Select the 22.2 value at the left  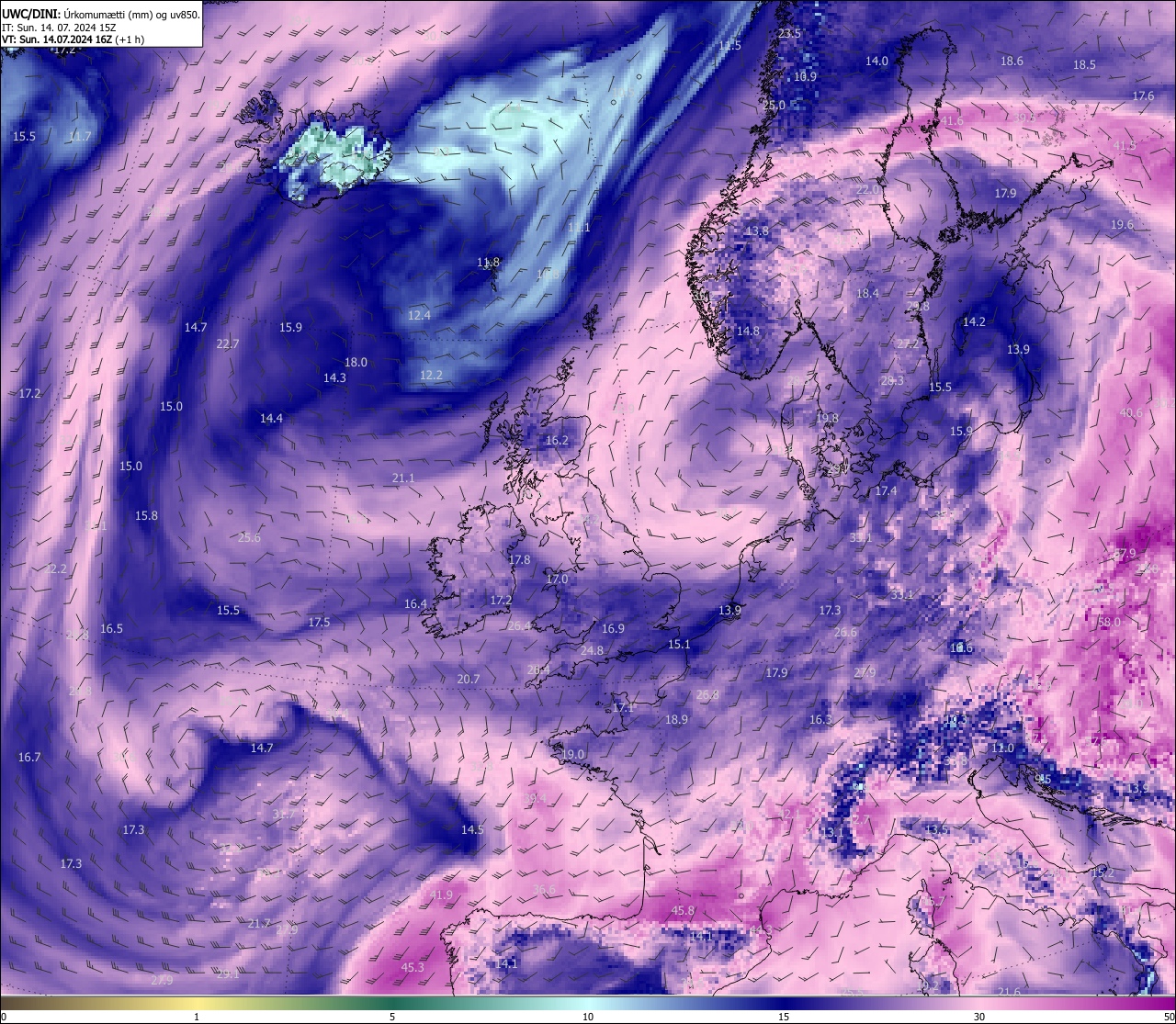(56, 569)
